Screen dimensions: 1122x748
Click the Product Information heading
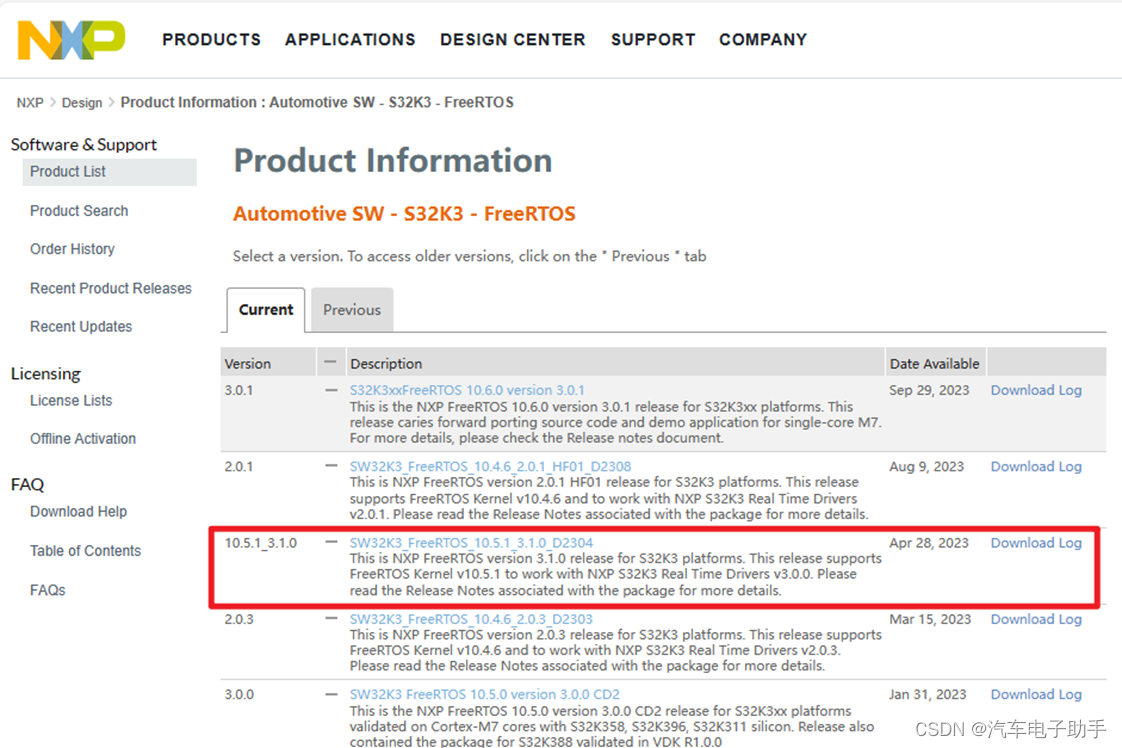[x=393, y=160]
